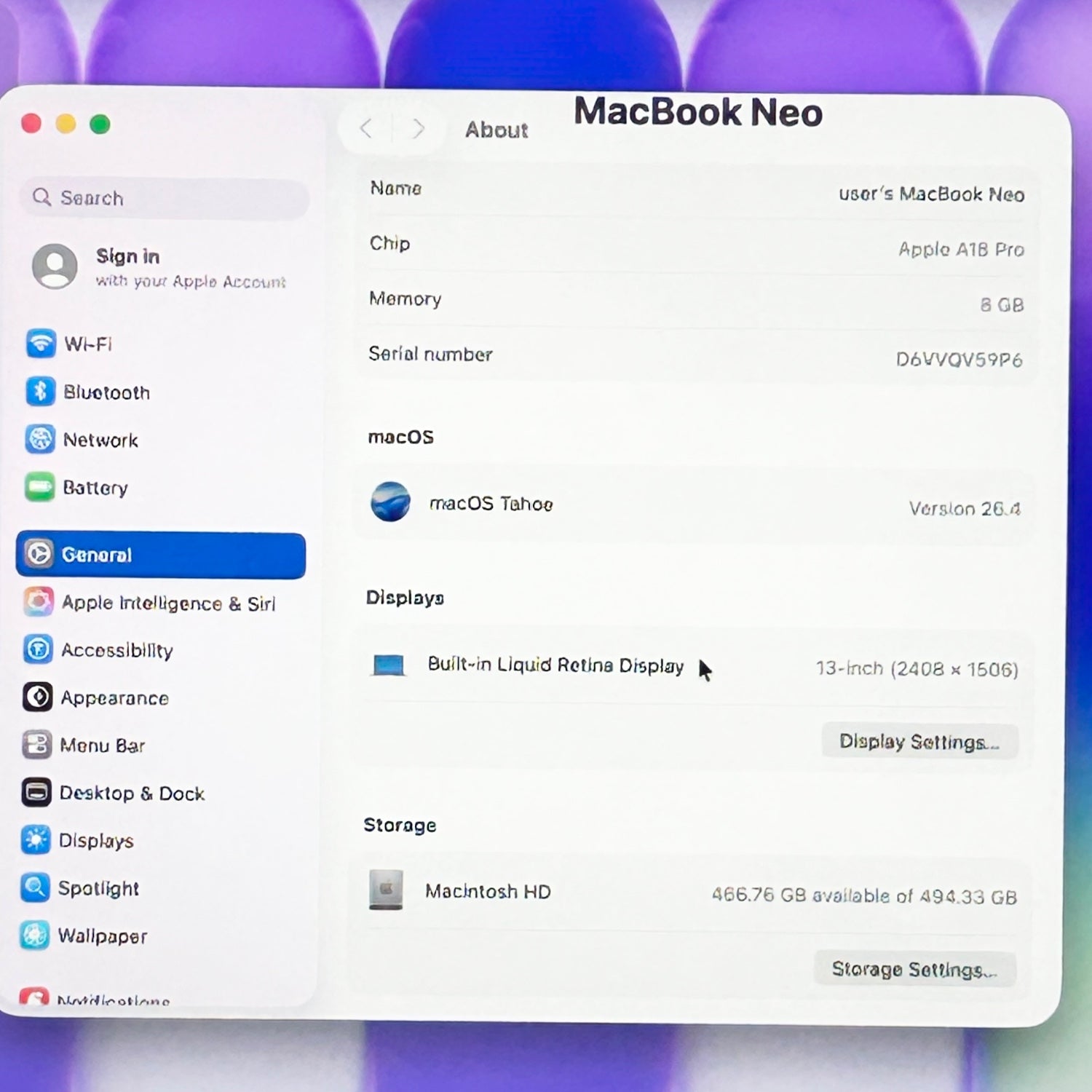Click the name value user's MacBook Neo
The image size is (1092, 1092).
coord(931,194)
